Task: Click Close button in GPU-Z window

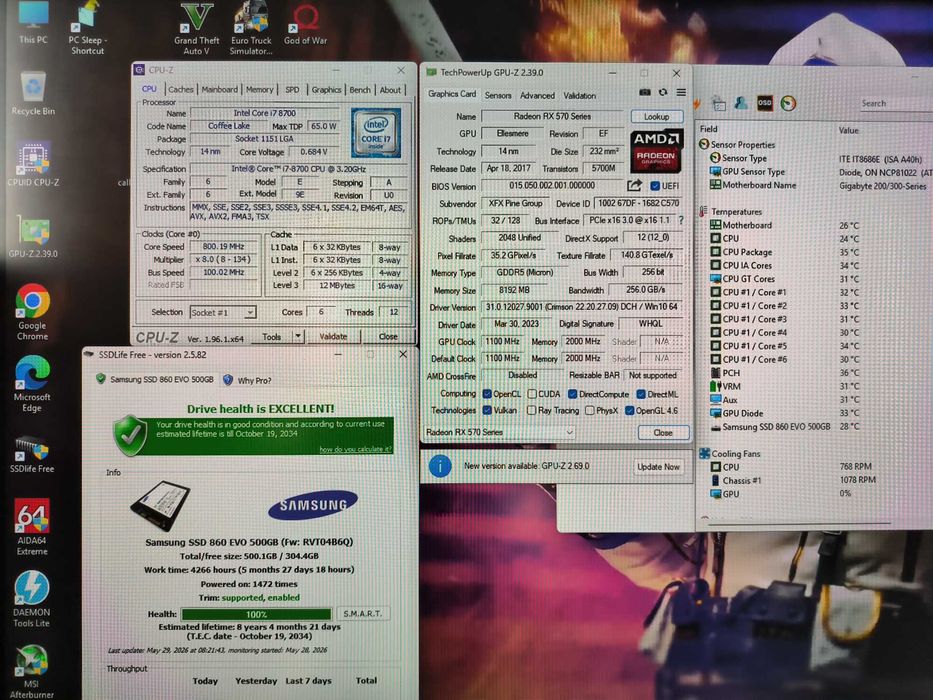Action: coord(663,433)
